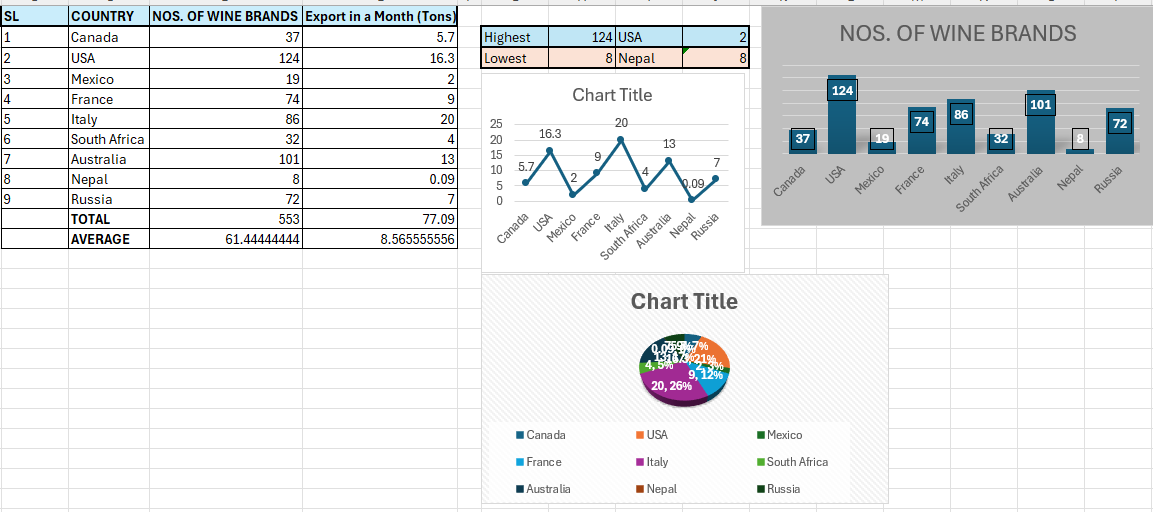The height and width of the screenshot is (512, 1153).
Task: Click the France slice labeled 9, 12%
Action: point(707,378)
